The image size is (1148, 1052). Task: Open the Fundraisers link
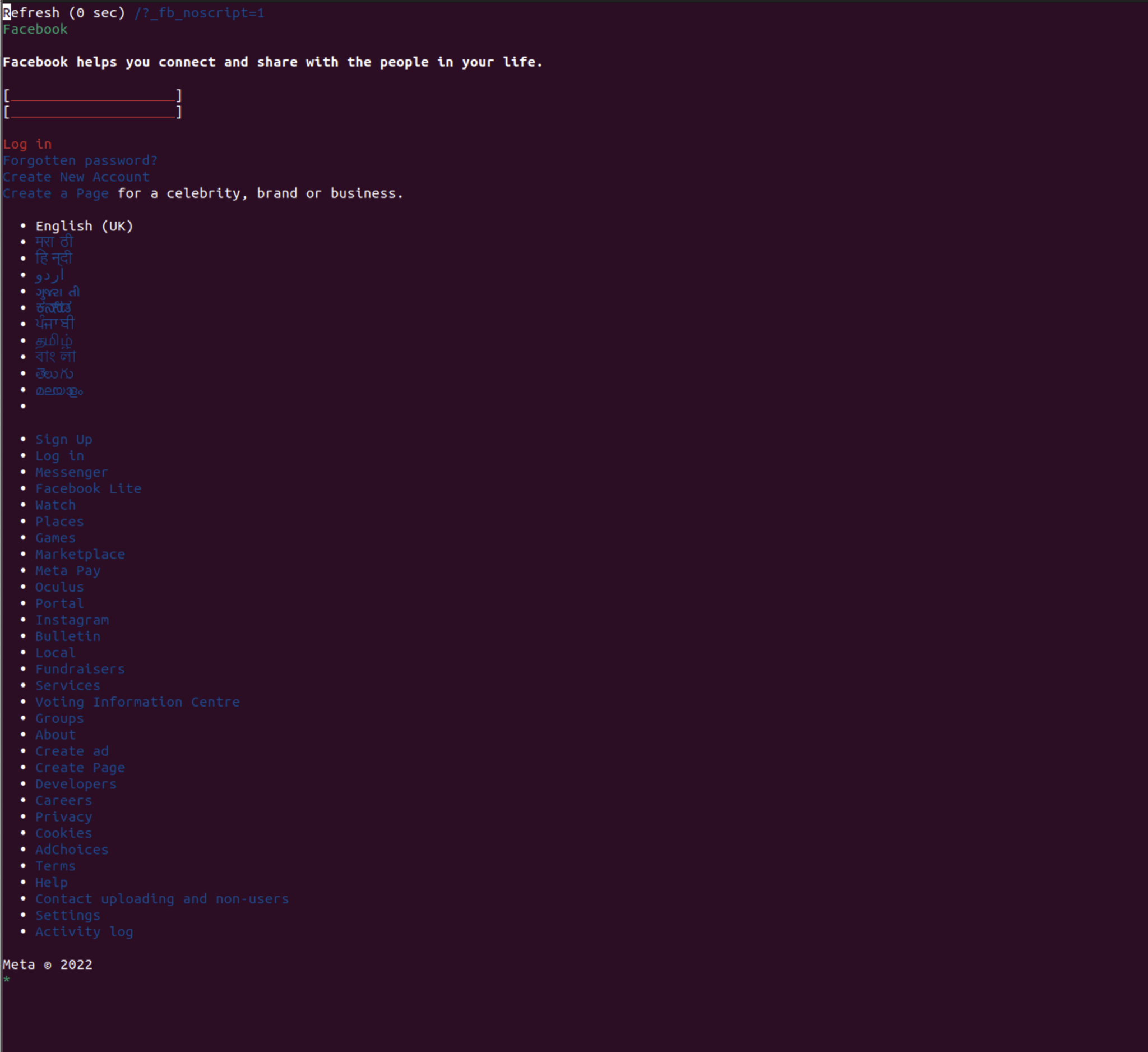[x=80, y=669]
